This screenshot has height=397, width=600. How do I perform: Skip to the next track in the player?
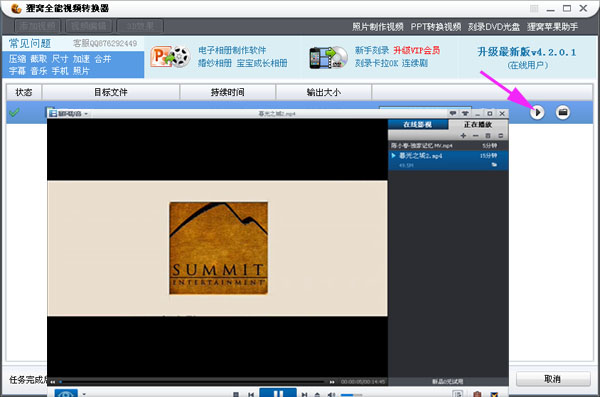[x=304, y=394]
